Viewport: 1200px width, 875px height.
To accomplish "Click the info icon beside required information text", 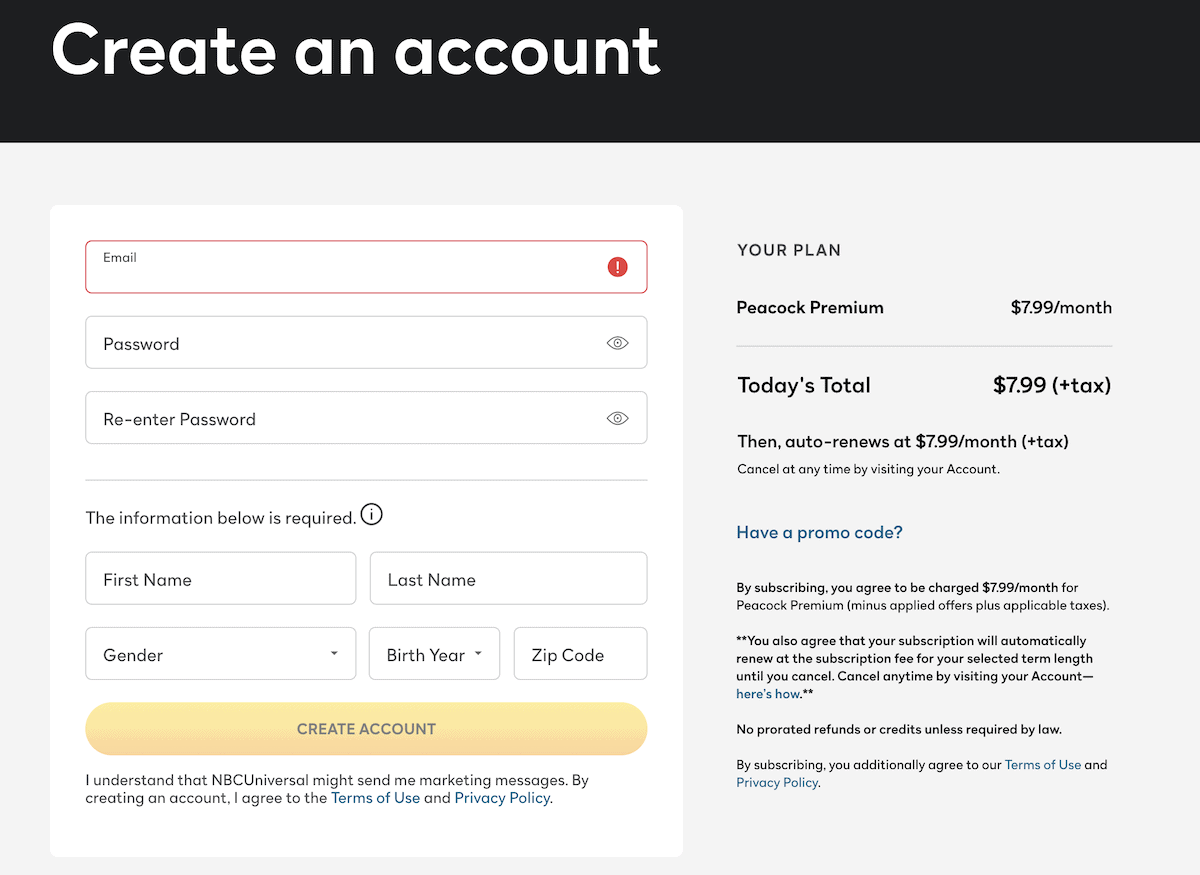I will [372, 516].
